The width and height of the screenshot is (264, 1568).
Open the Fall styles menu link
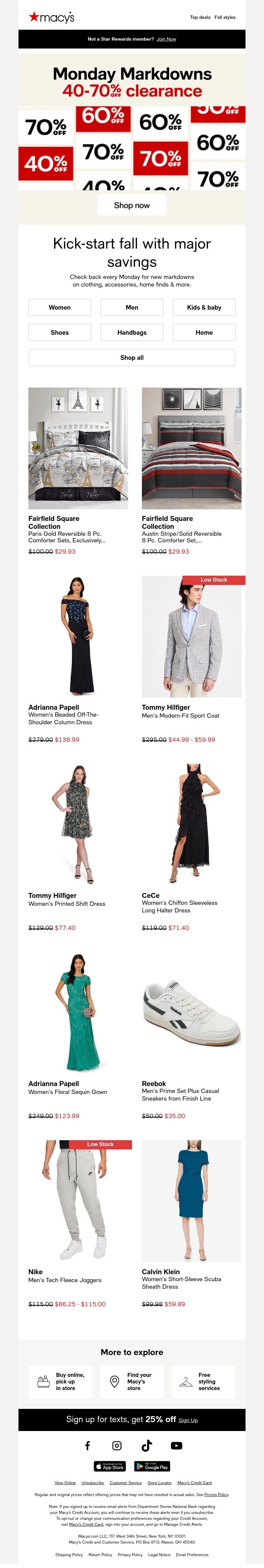pos(225,17)
